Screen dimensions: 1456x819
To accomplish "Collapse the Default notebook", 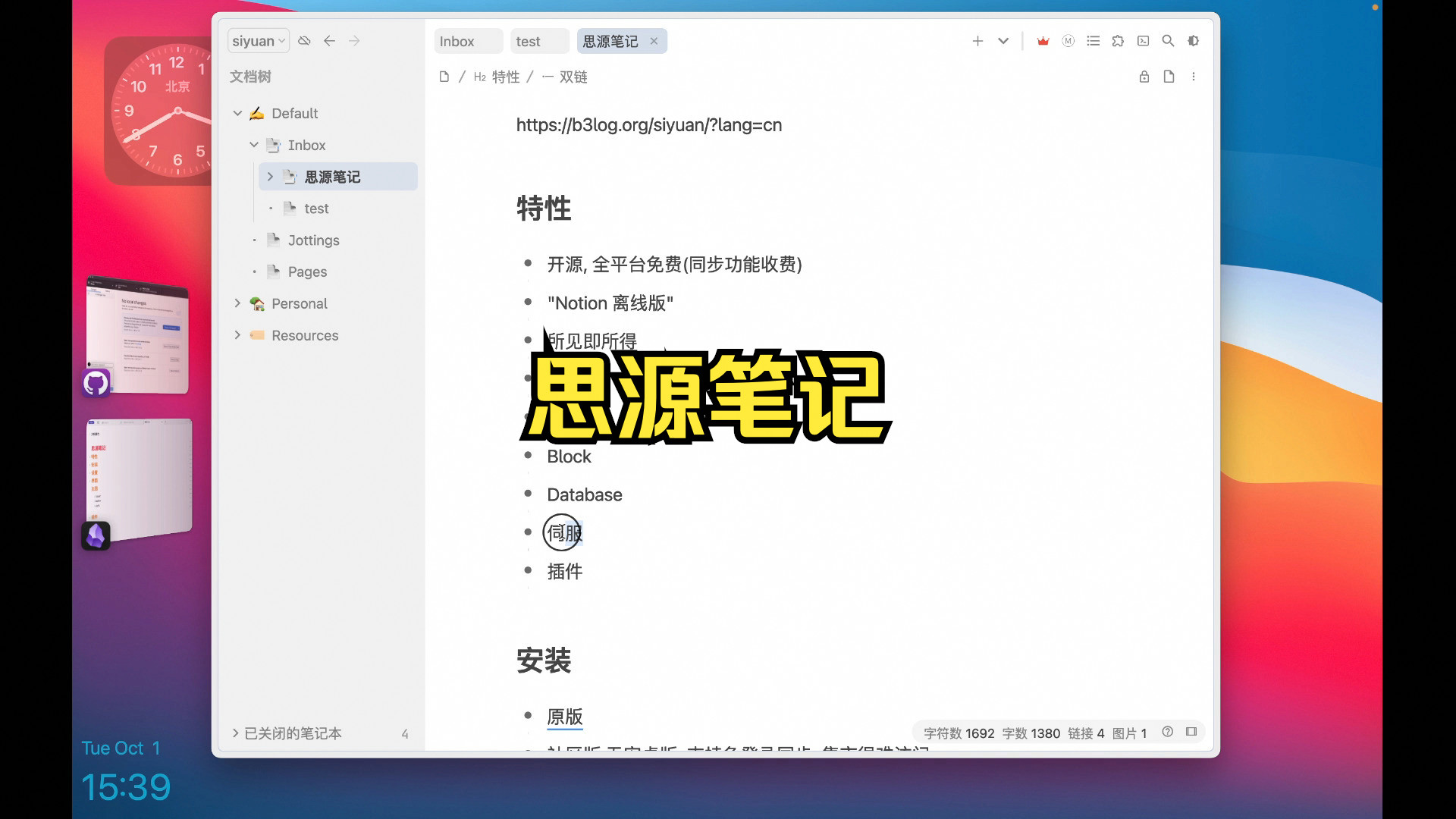I will tap(237, 113).
